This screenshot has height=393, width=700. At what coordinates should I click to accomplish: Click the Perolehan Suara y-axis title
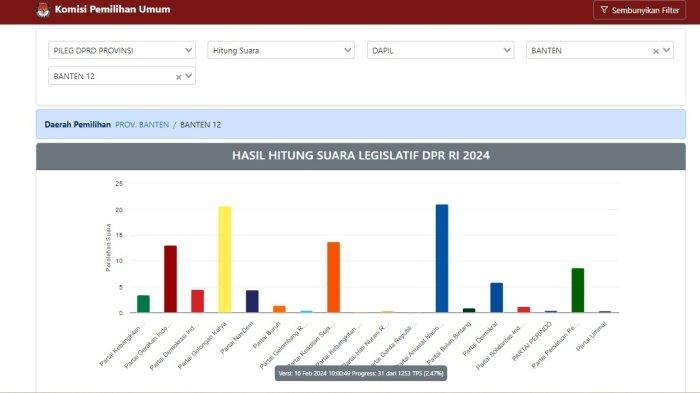click(x=108, y=248)
